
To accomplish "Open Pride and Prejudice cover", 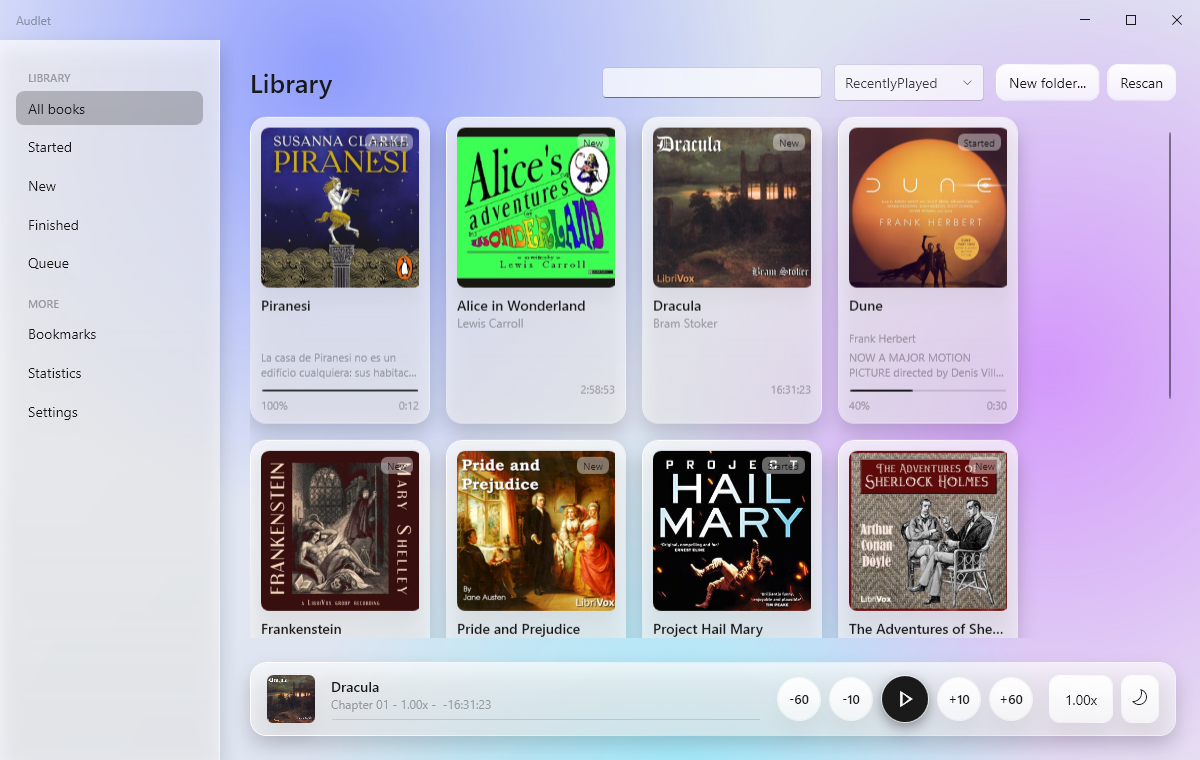I will (x=536, y=531).
